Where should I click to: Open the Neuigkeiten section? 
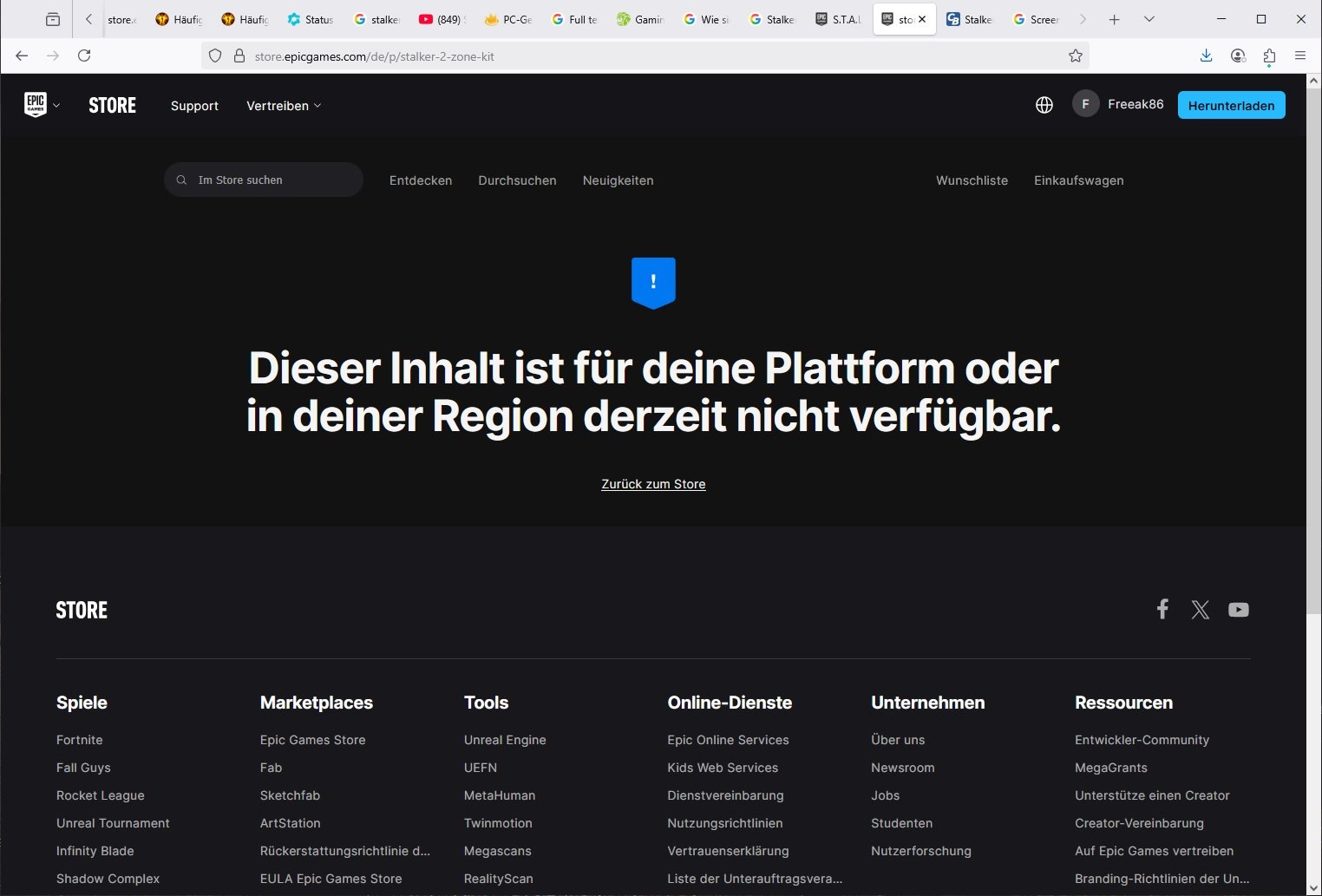click(x=618, y=180)
